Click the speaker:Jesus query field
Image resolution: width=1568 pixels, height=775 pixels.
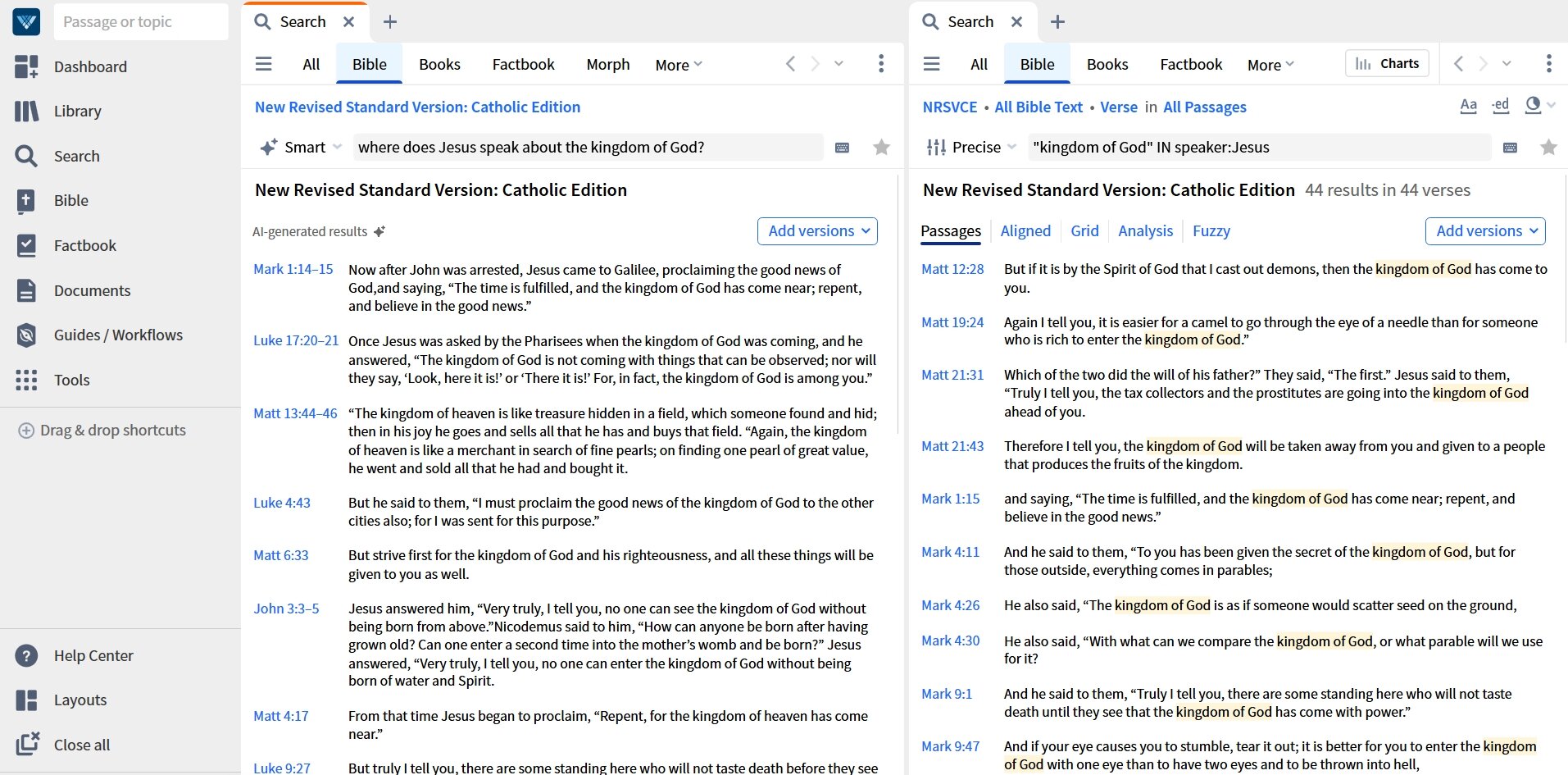pyautogui.click(x=1259, y=148)
